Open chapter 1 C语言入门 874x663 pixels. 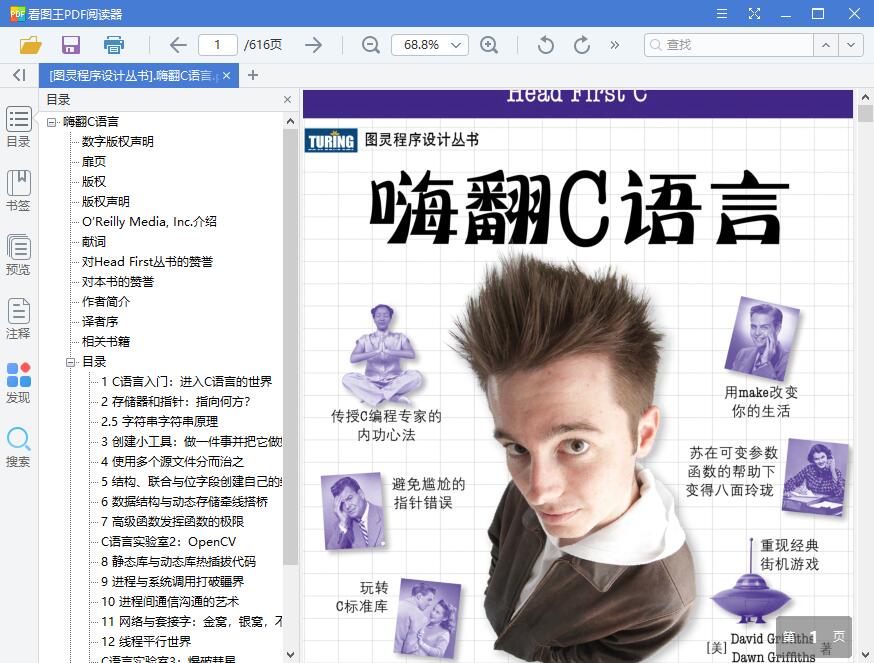(x=187, y=382)
